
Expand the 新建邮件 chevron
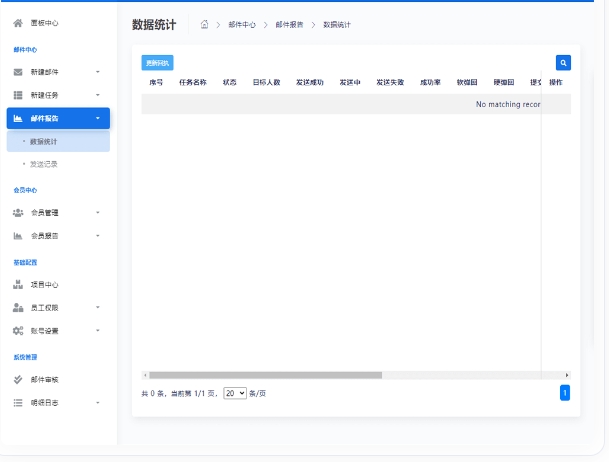pos(98,72)
